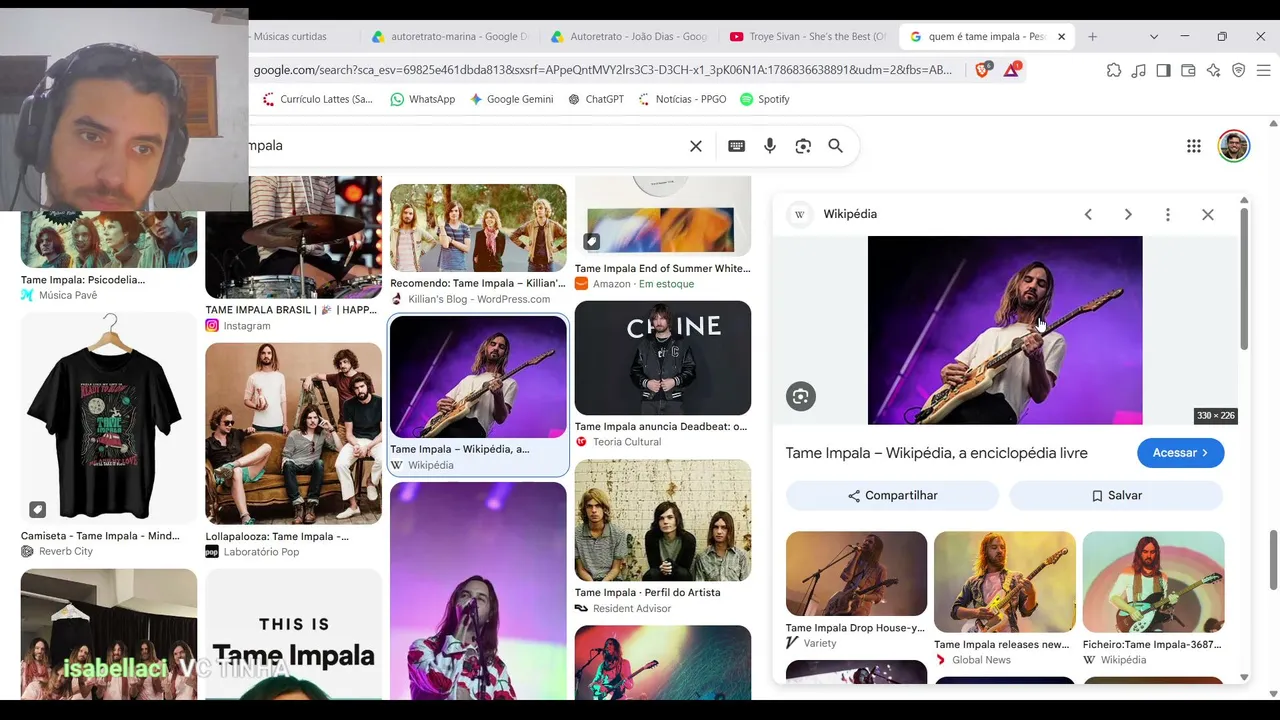This screenshot has width=1280, height=720.
Task: Switch to the 'Músicas curtidas' tab
Action: [x=290, y=37]
